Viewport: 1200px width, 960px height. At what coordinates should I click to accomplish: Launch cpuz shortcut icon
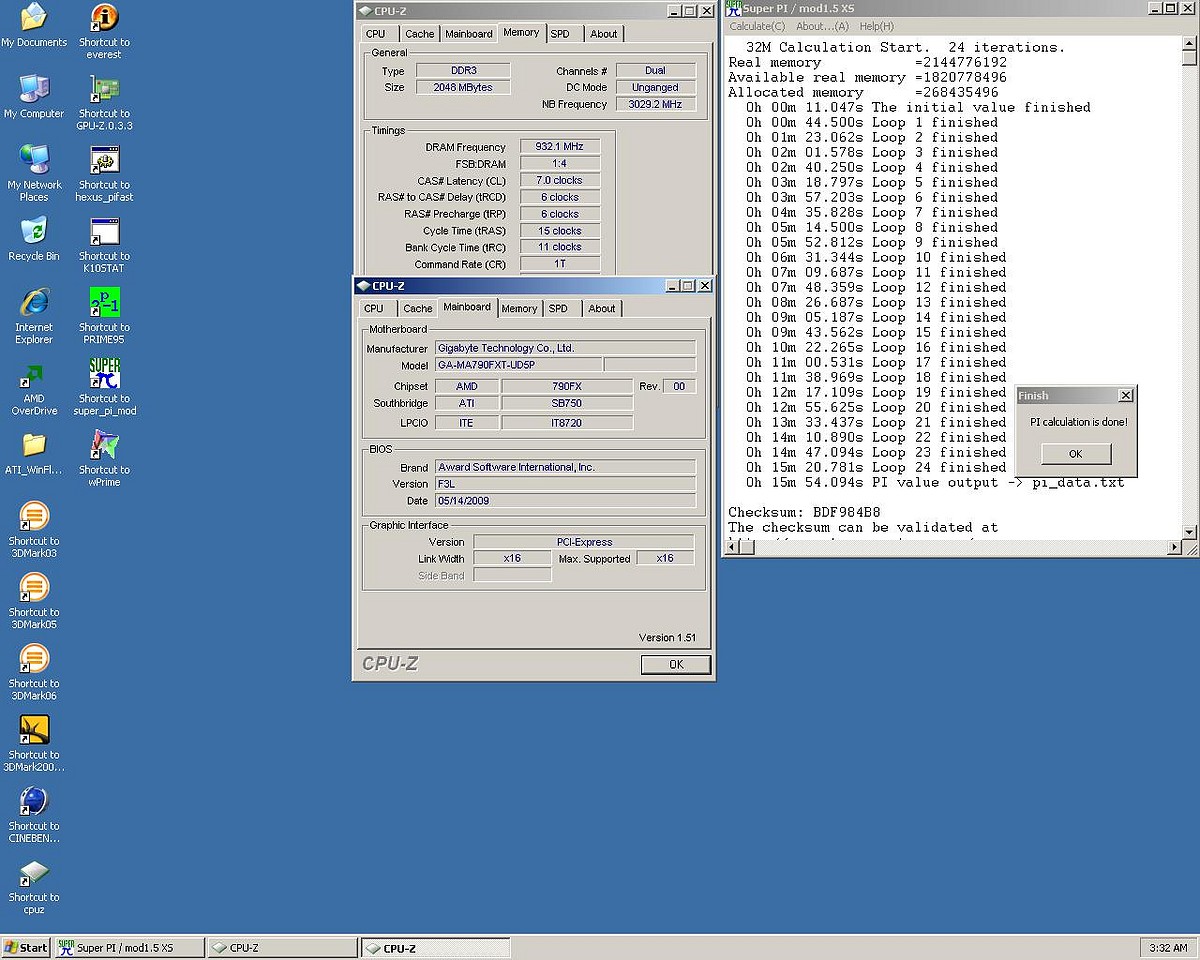click(34, 872)
